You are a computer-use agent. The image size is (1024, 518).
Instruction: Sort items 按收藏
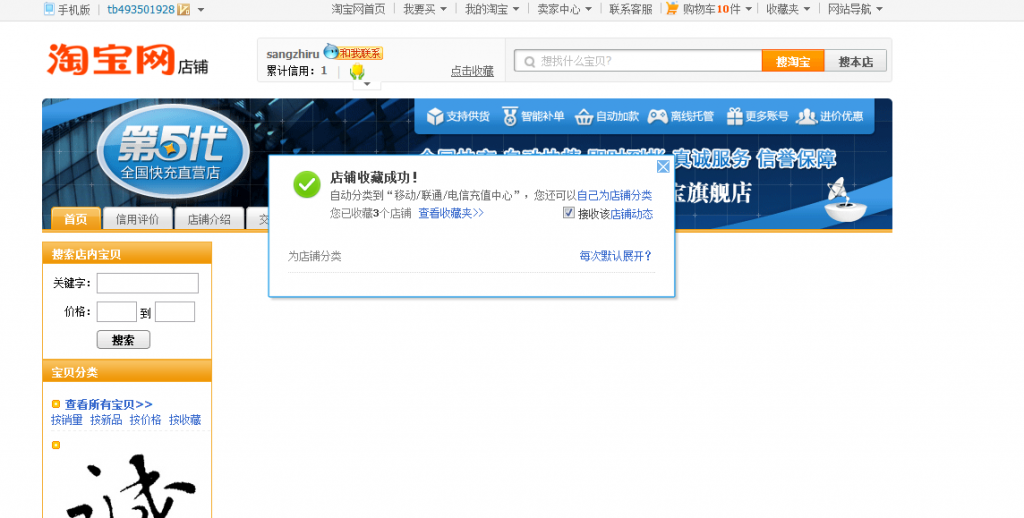[x=185, y=419]
